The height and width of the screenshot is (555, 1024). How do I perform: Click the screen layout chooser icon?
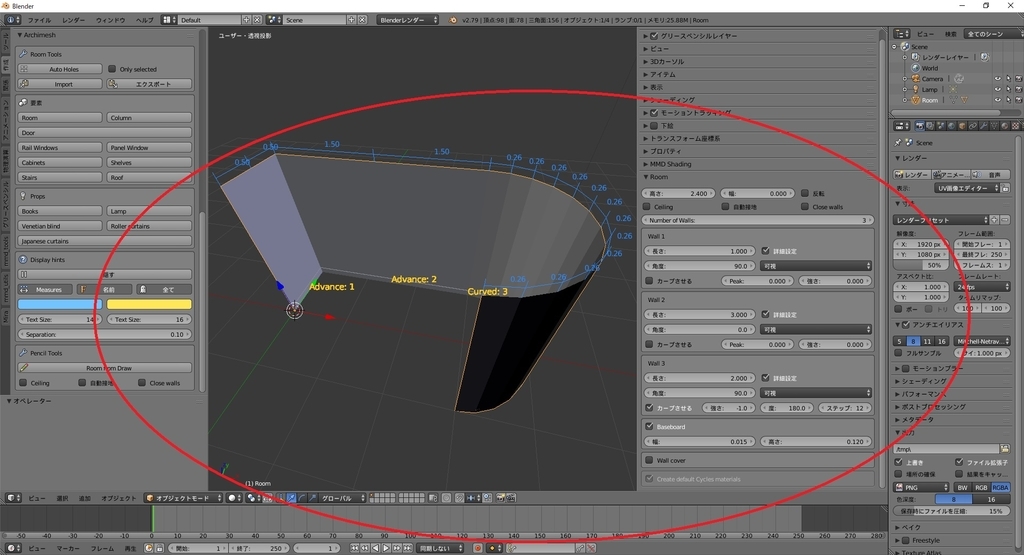[167, 20]
